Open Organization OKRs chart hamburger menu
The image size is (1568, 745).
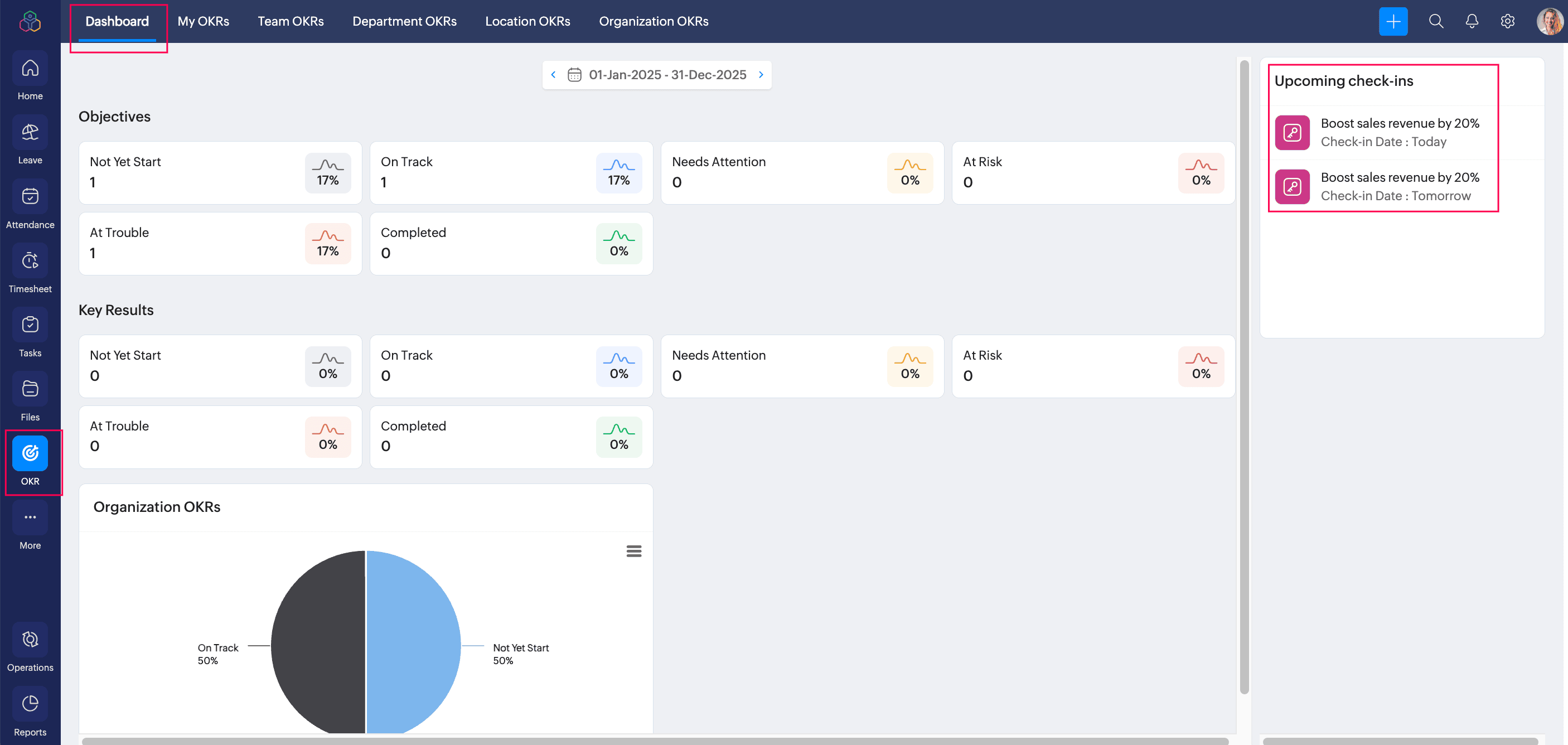tap(633, 551)
